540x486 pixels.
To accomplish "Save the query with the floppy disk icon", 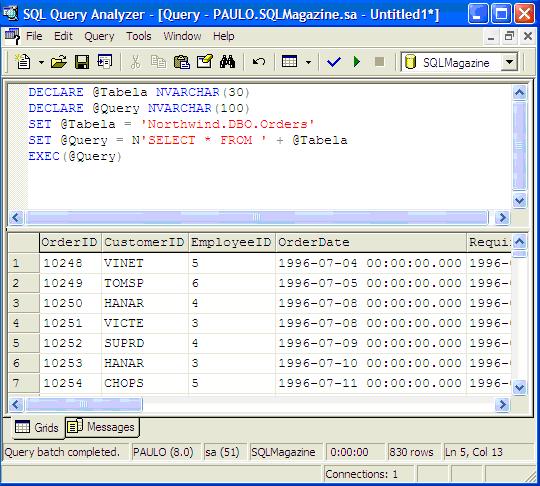I will (82, 62).
